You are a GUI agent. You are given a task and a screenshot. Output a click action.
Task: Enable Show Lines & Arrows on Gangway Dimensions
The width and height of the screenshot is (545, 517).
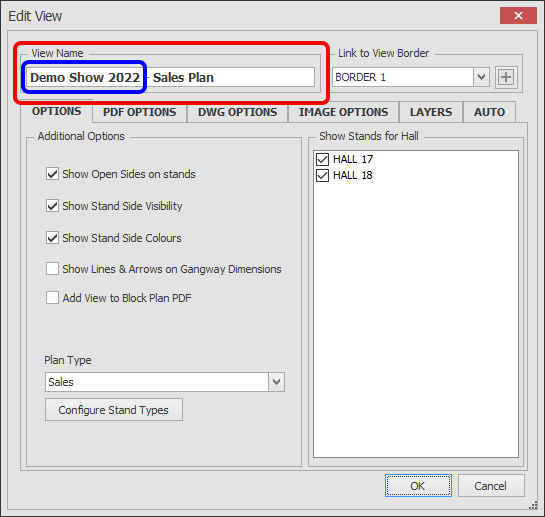[52, 269]
